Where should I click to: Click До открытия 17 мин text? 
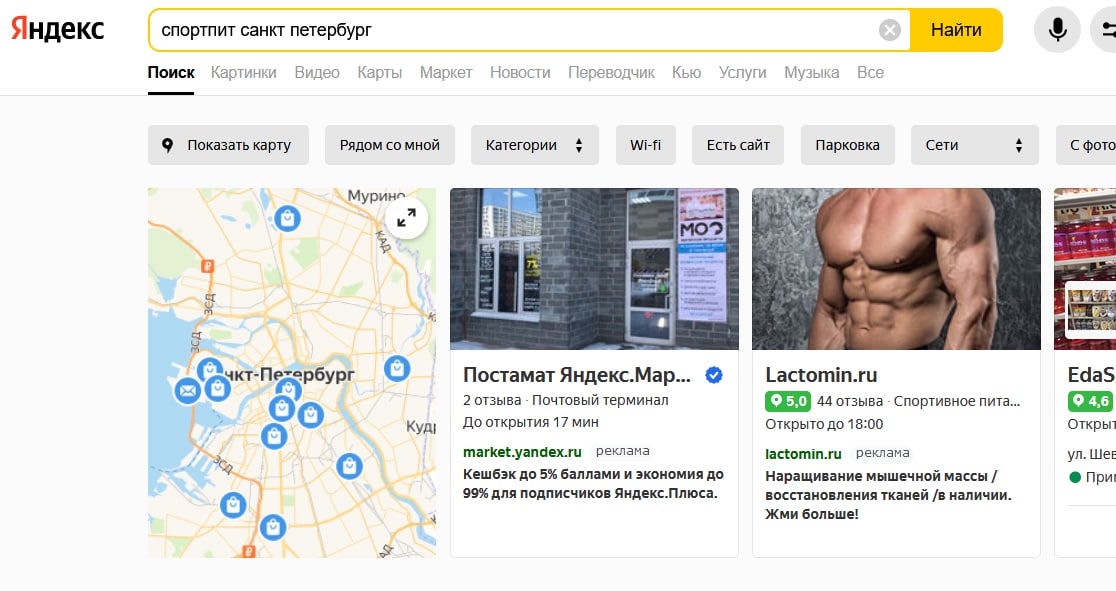(x=531, y=422)
